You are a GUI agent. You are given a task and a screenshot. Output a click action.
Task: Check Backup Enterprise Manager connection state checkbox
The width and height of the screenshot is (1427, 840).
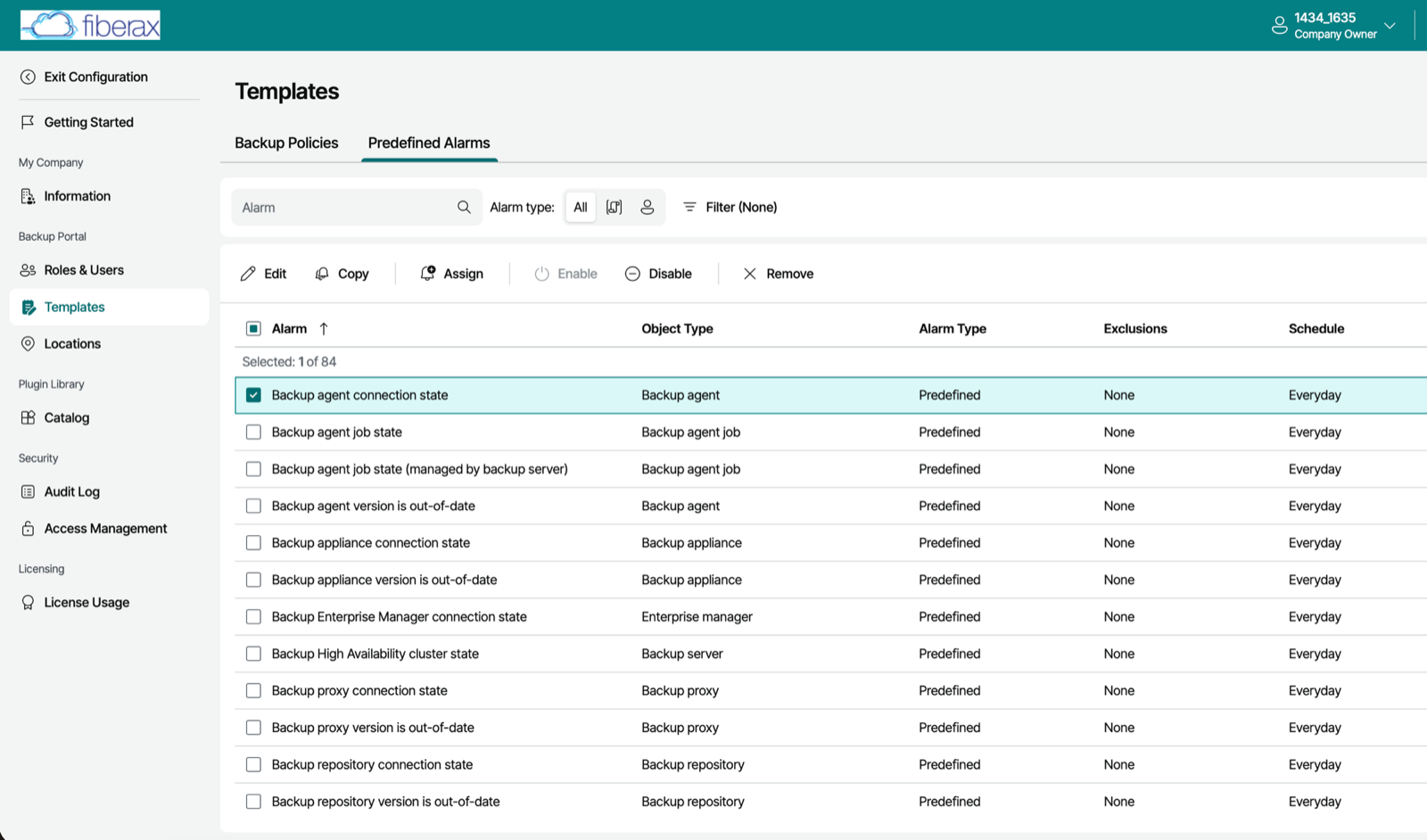click(253, 617)
